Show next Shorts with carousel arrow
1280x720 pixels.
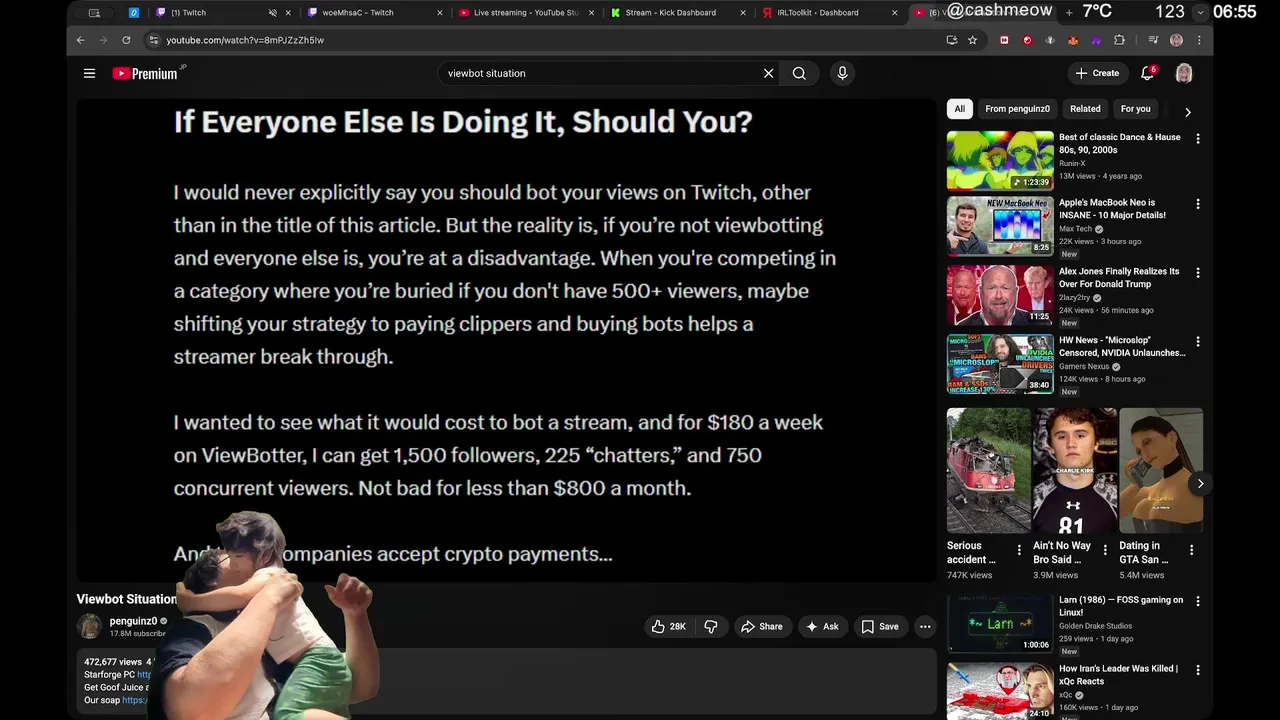point(1200,484)
